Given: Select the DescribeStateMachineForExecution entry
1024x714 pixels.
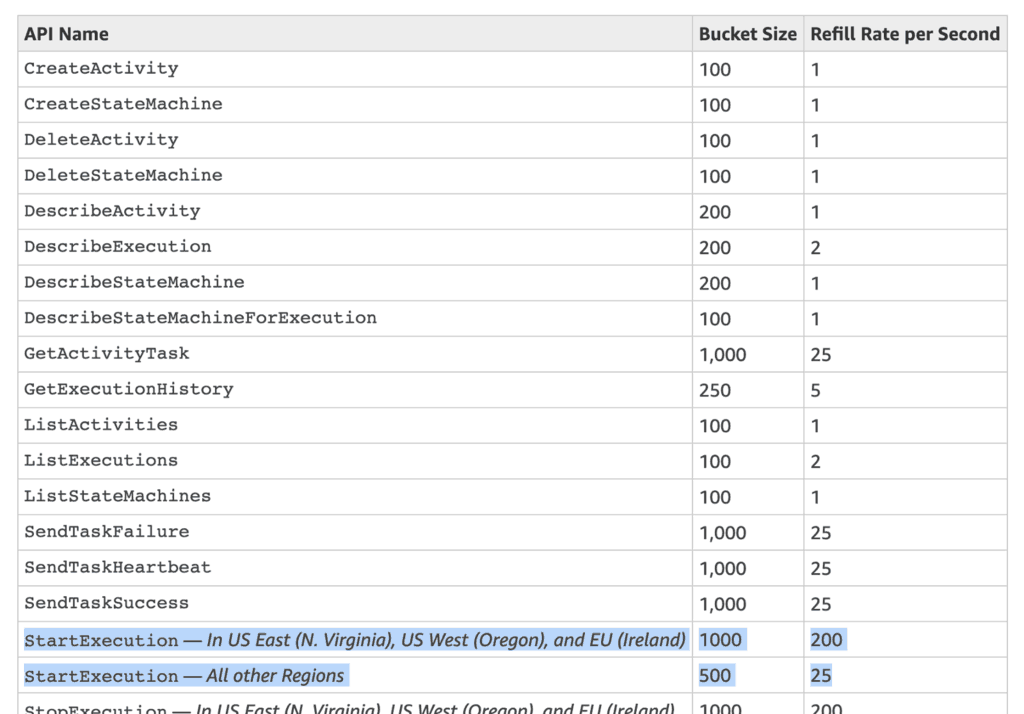Looking at the screenshot, I should [x=200, y=318].
